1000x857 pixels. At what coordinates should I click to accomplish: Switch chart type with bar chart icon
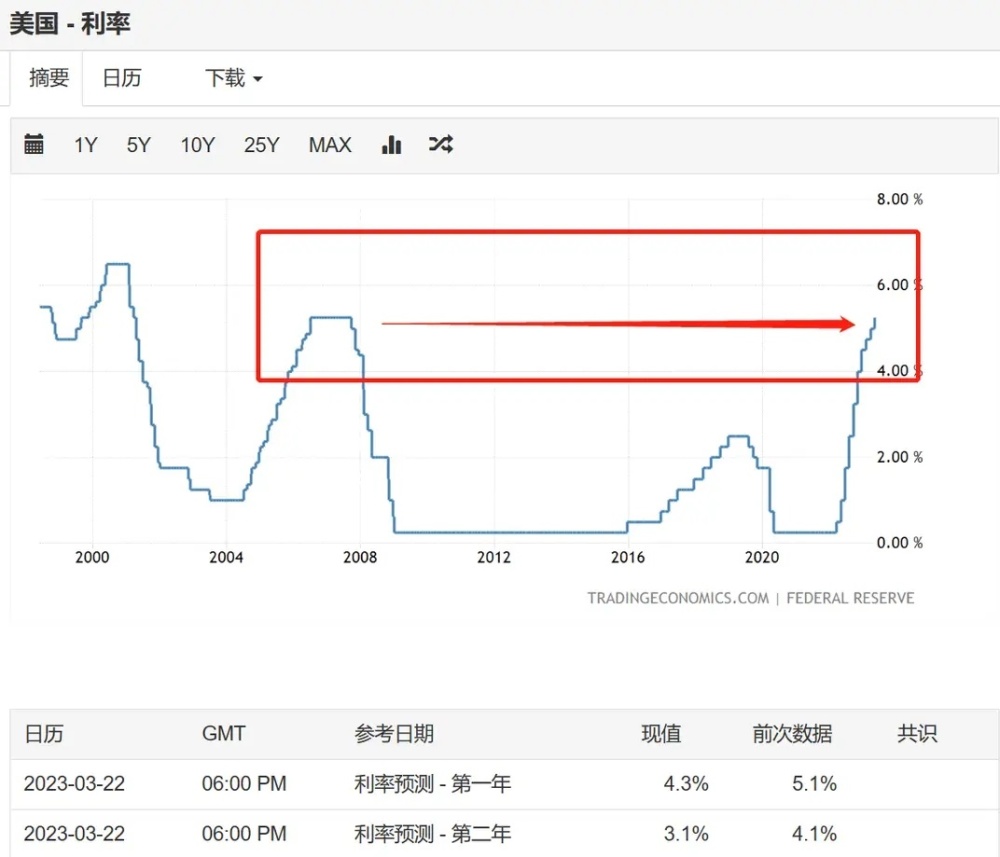(x=391, y=144)
